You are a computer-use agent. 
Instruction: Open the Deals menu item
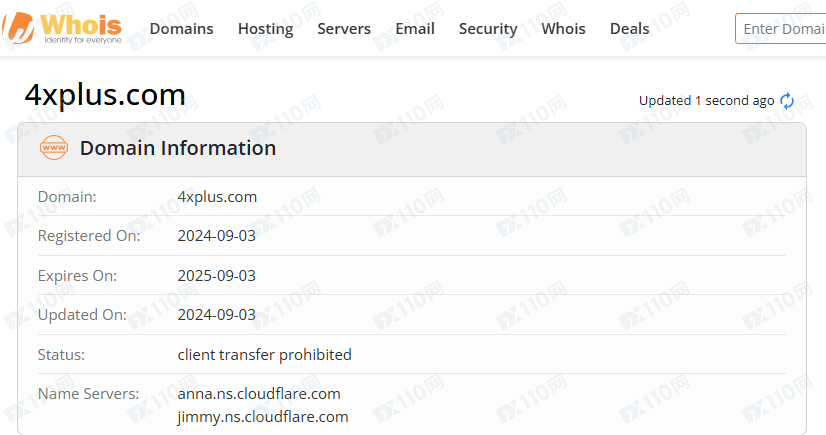pyautogui.click(x=630, y=28)
